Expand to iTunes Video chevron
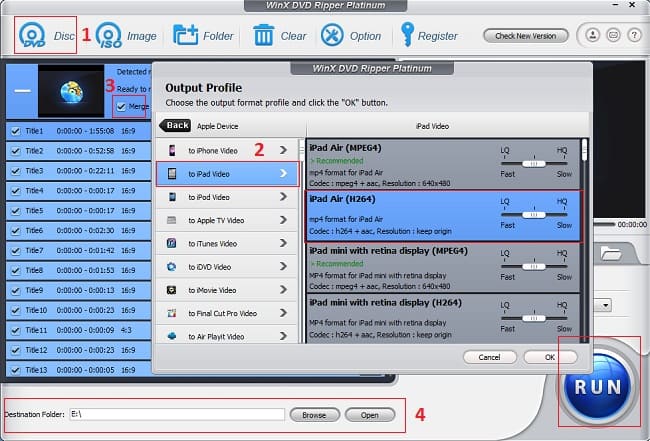This screenshot has height=441, width=650. click(284, 243)
